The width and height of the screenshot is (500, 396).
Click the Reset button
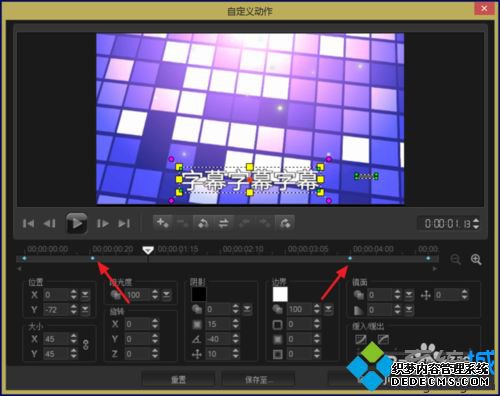pos(178,380)
